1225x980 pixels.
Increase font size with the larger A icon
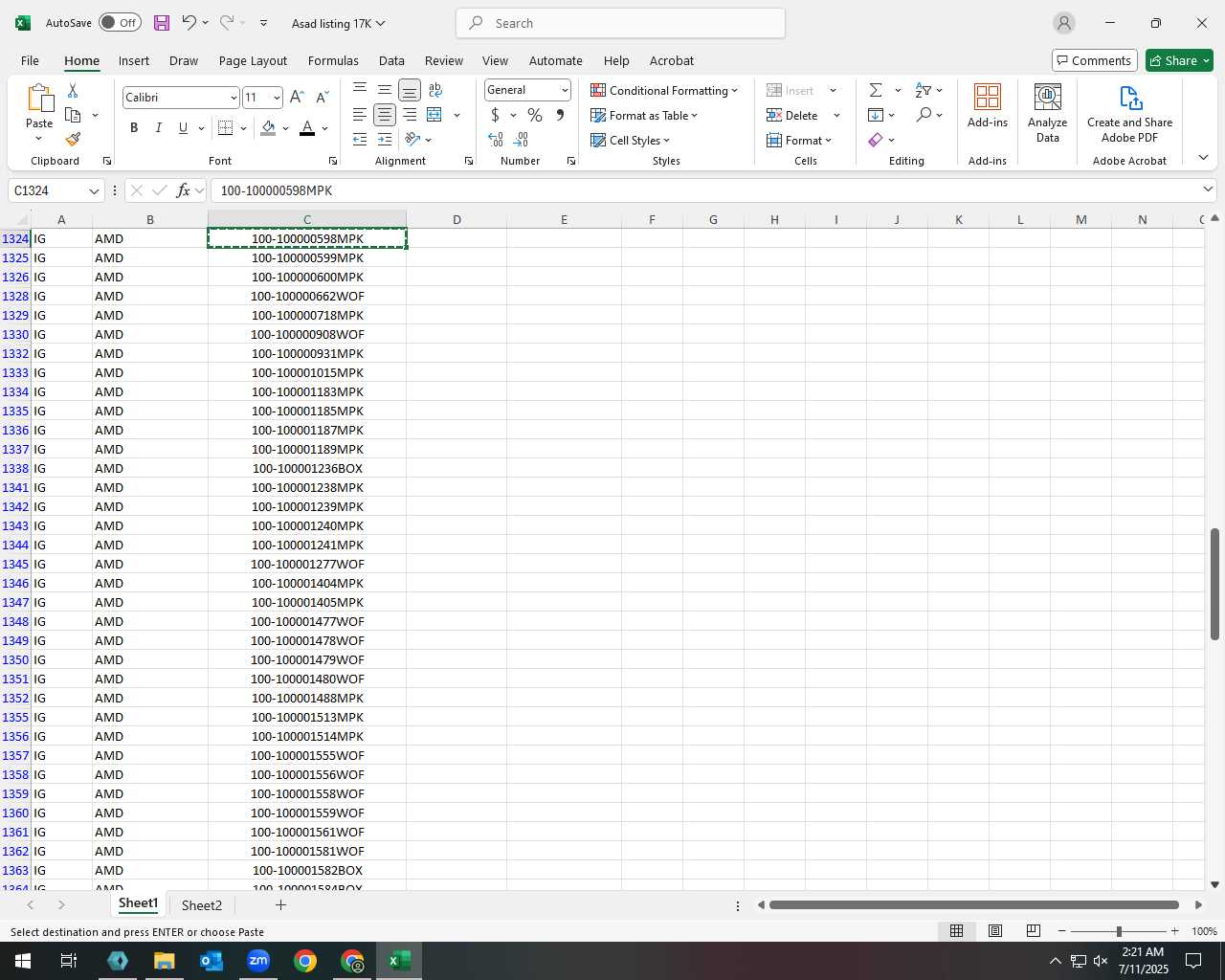click(297, 97)
